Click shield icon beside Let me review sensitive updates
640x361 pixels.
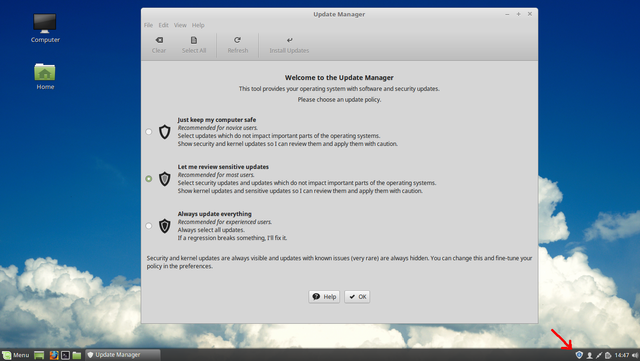click(x=164, y=179)
